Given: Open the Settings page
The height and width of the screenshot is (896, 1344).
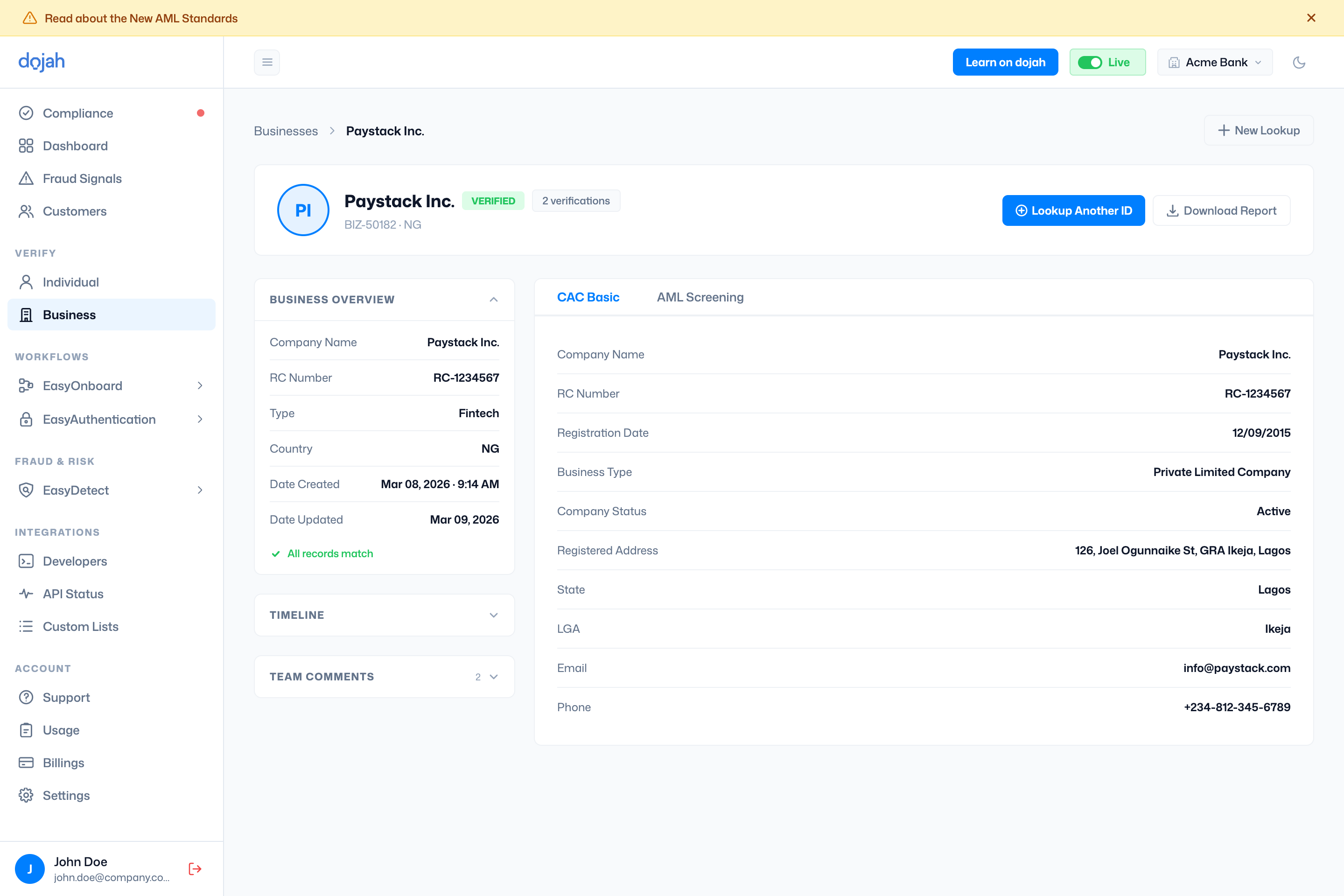Looking at the screenshot, I should 112,795.
